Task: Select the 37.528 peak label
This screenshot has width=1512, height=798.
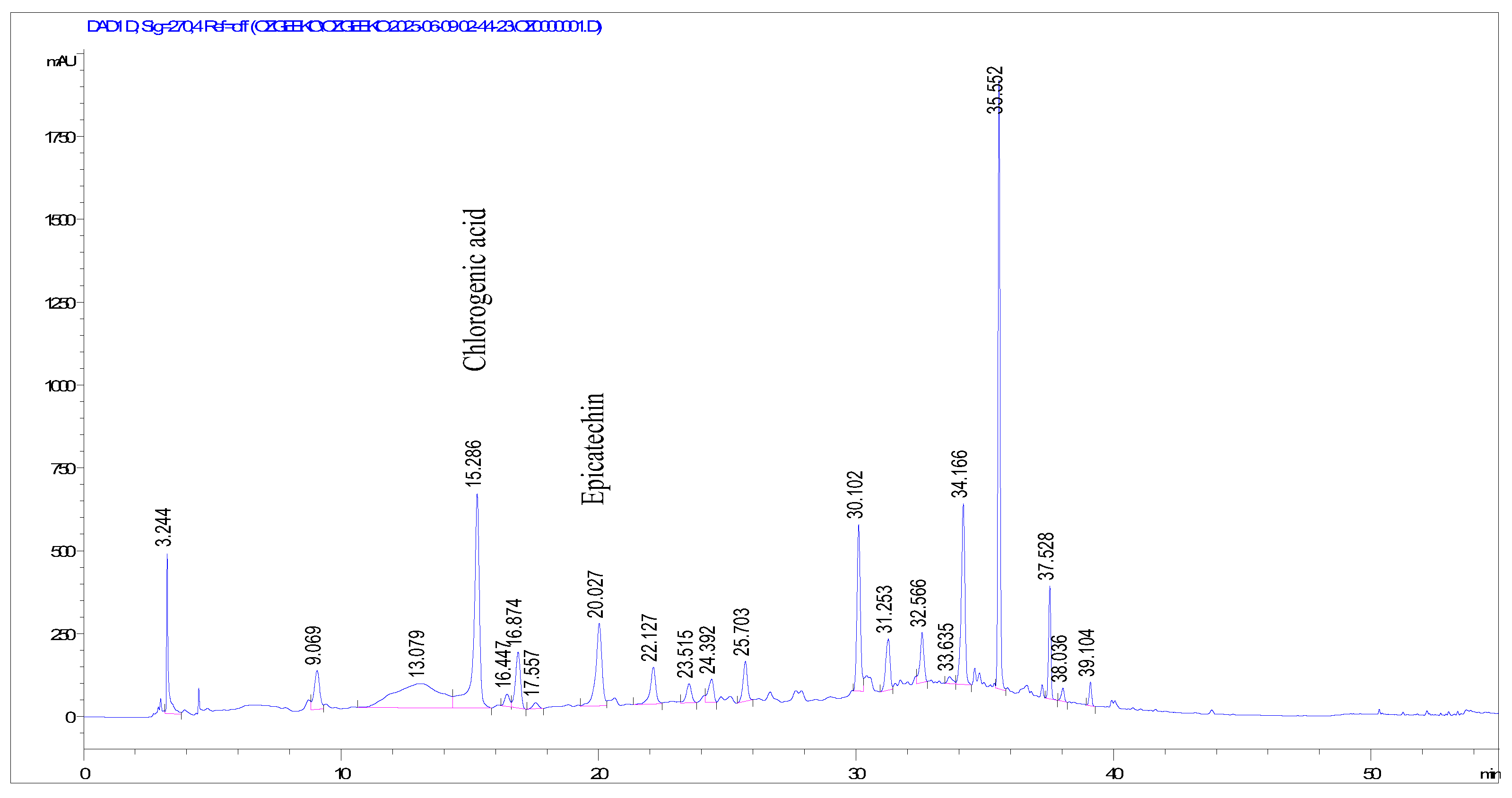Action: (1046, 555)
